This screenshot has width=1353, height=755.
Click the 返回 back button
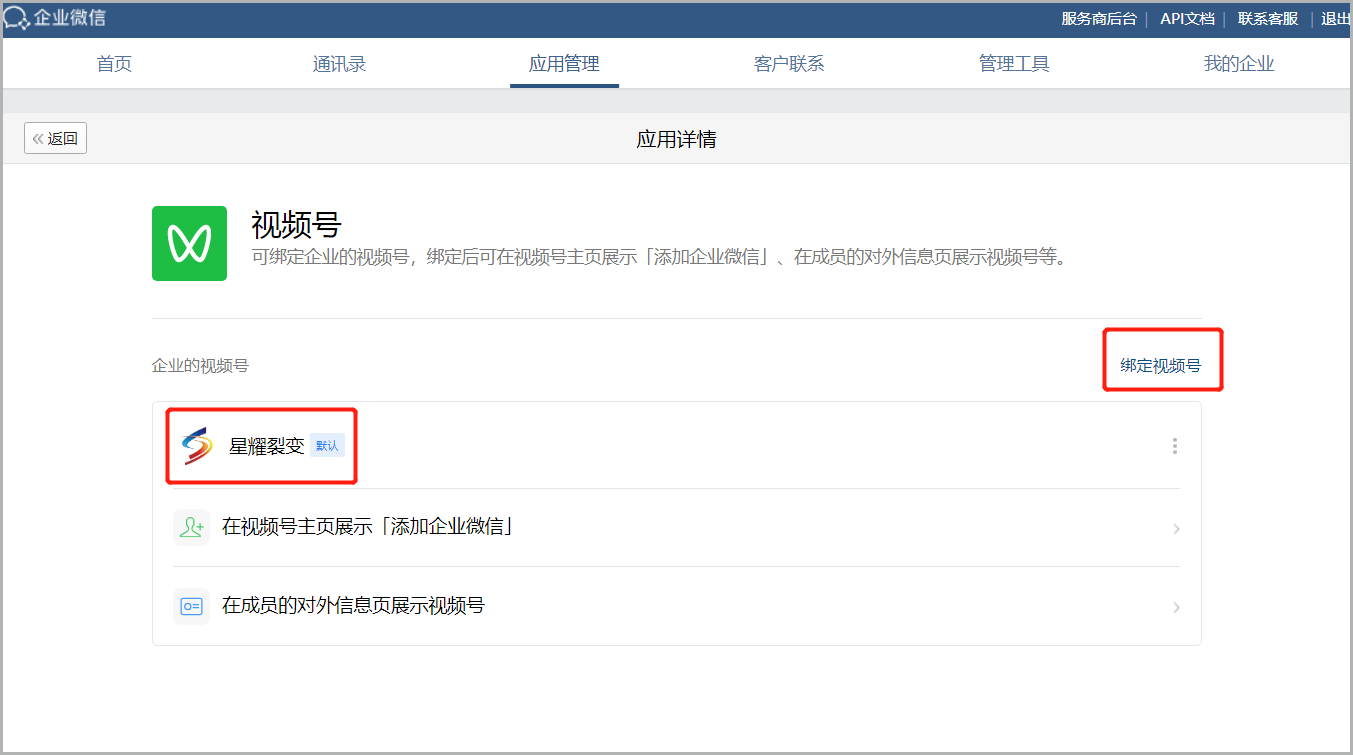55,138
